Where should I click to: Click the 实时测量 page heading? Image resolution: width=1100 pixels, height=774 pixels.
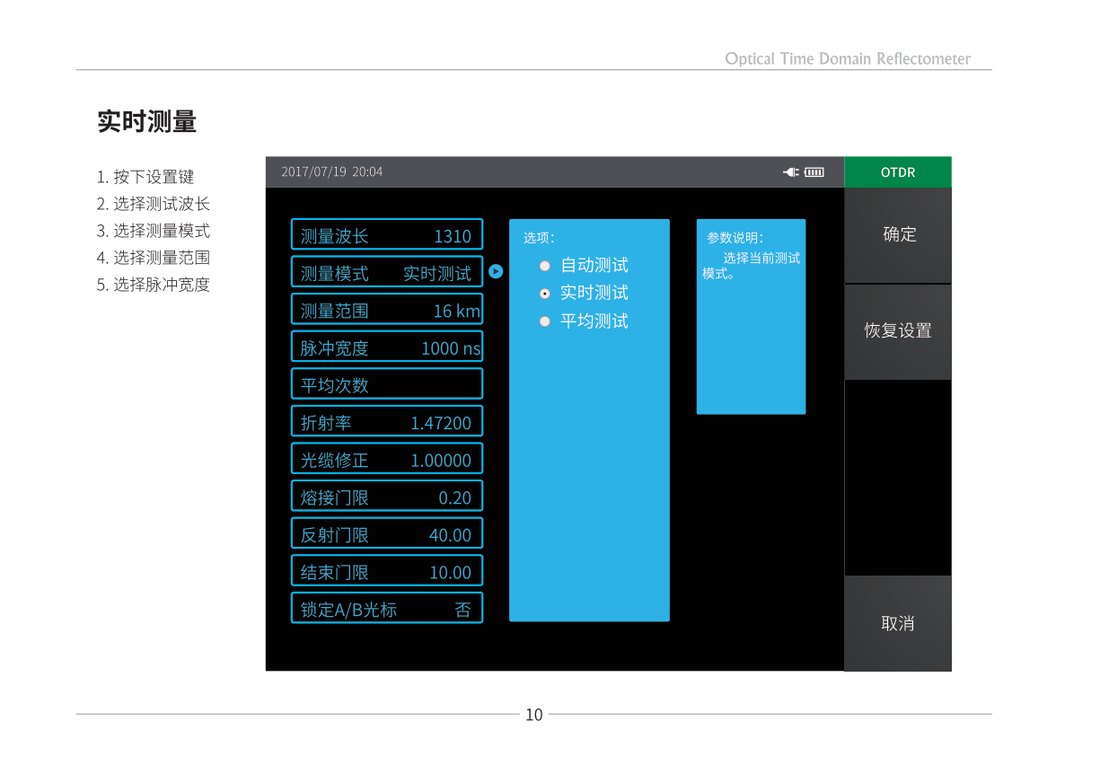[x=147, y=121]
